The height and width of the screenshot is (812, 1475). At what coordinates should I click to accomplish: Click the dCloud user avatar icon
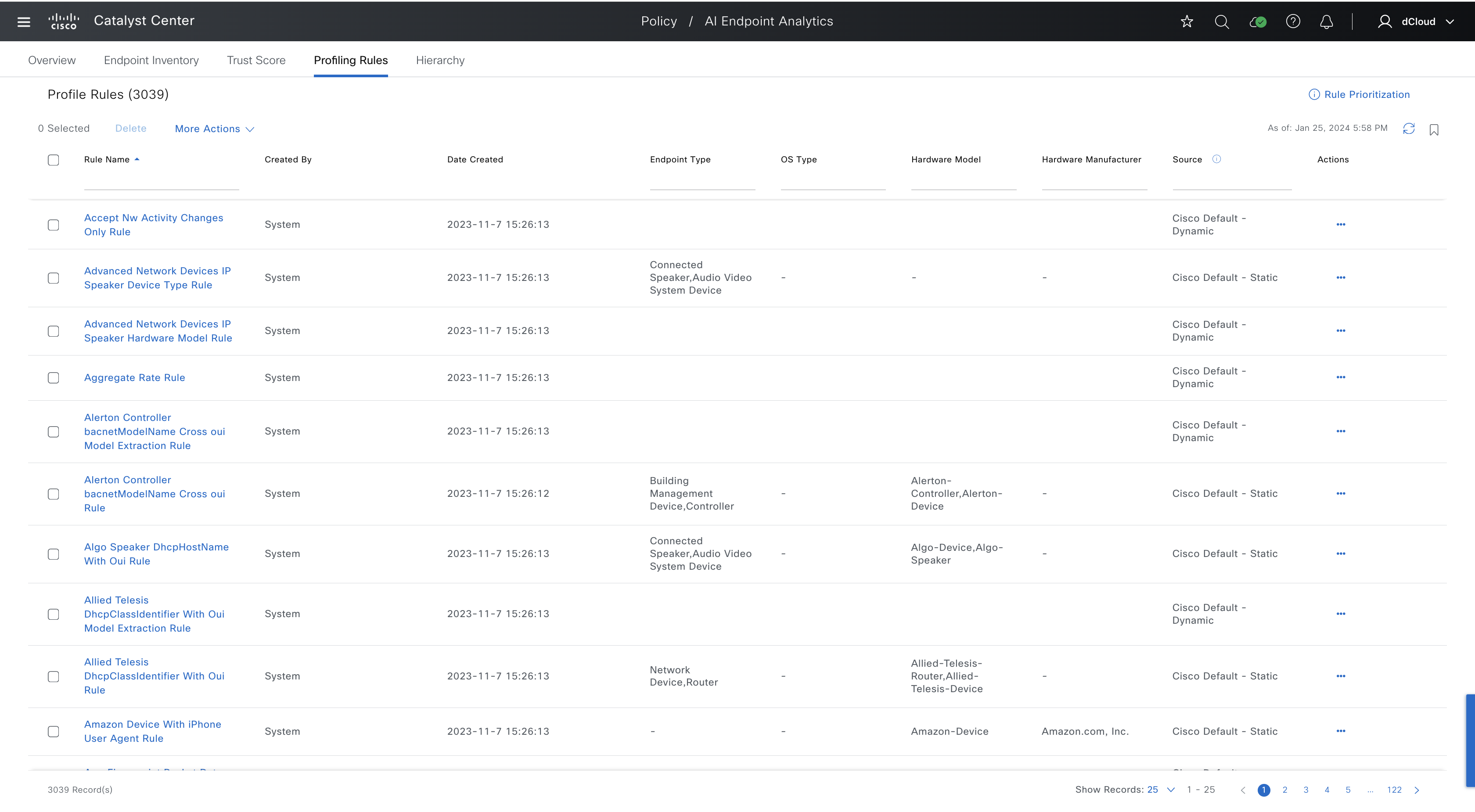(x=1384, y=22)
